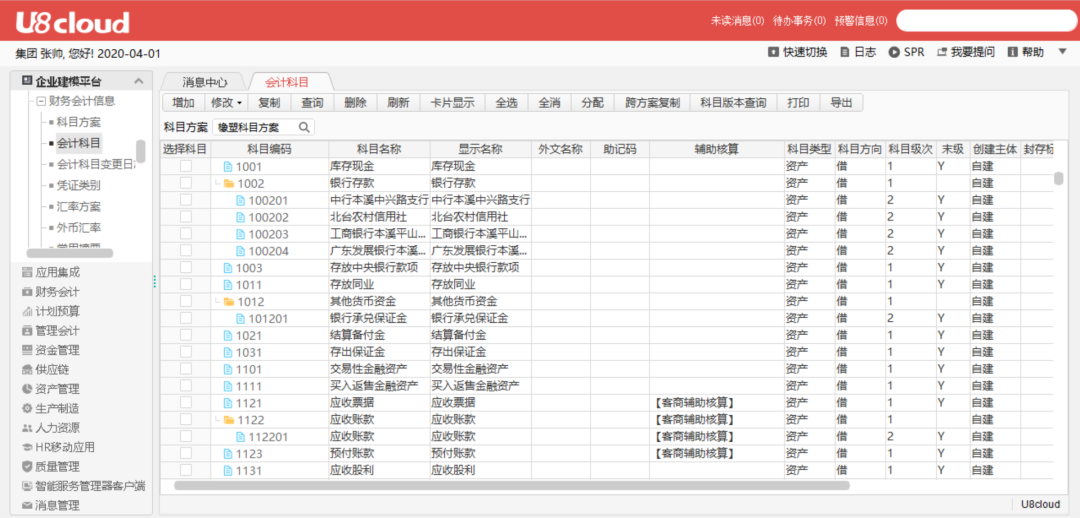Open the 修改 dropdown arrow

coord(239,103)
